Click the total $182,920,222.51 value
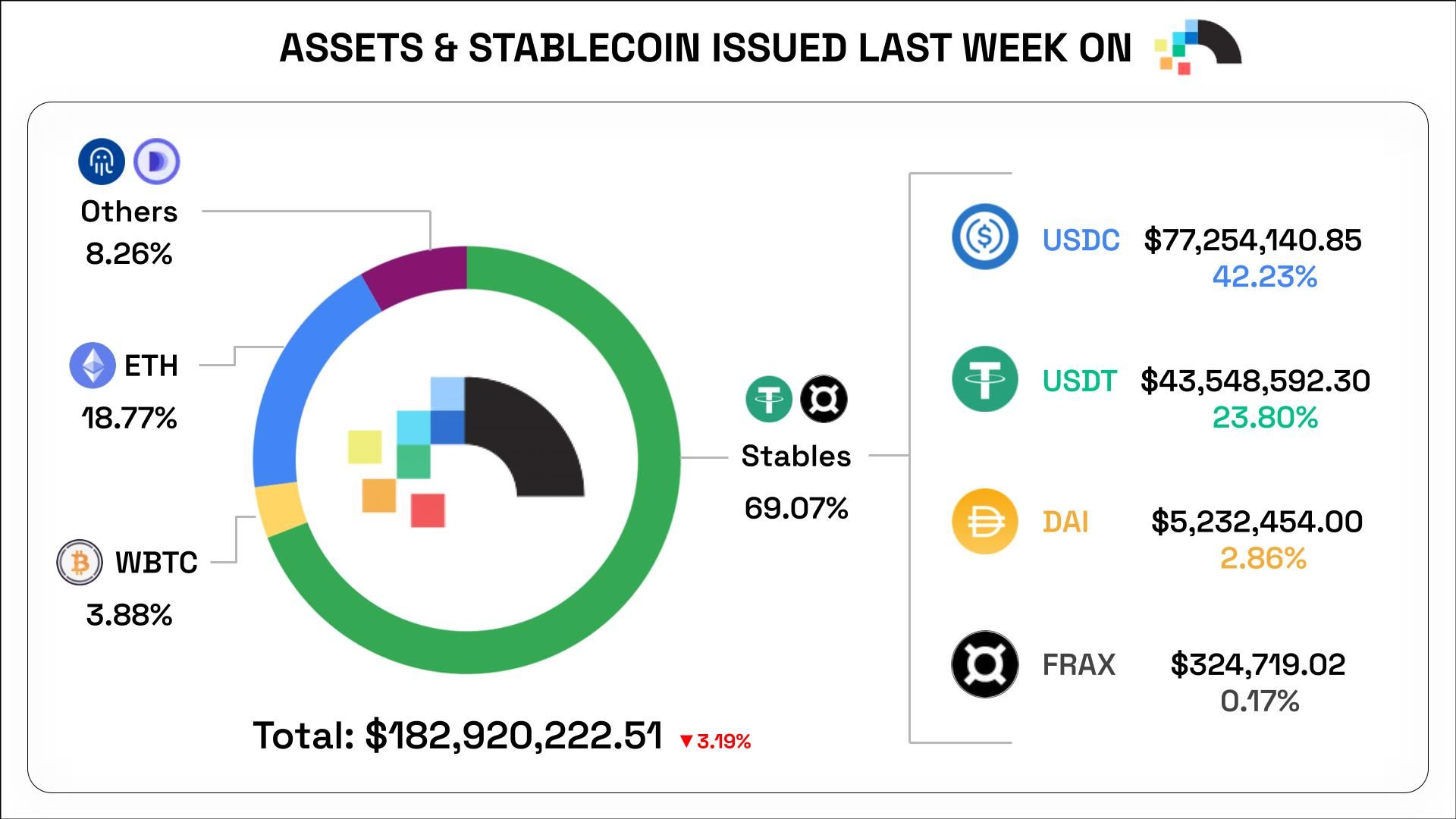This screenshot has width=1456, height=819. pyautogui.click(x=513, y=736)
